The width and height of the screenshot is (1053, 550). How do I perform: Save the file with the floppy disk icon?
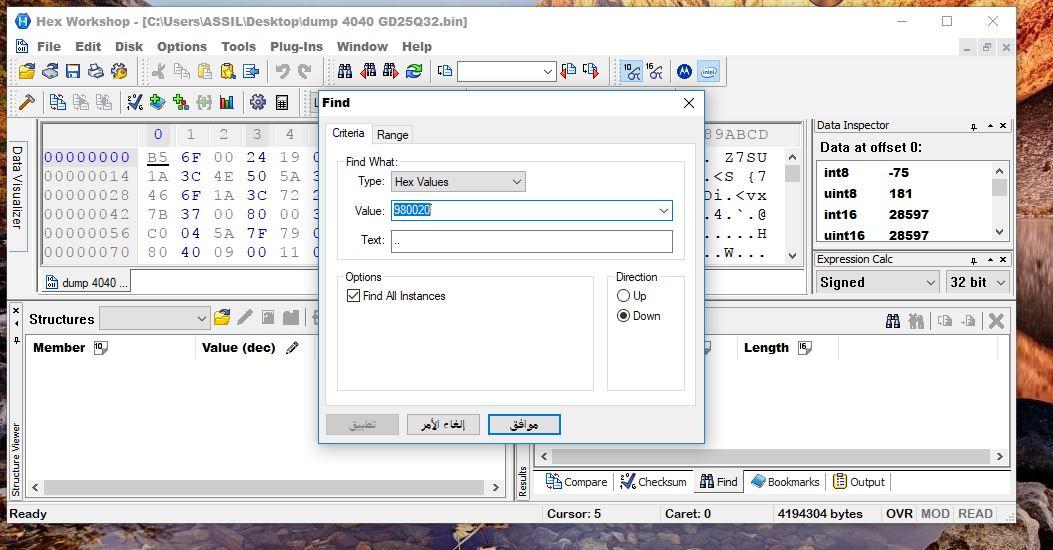(x=73, y=71)
